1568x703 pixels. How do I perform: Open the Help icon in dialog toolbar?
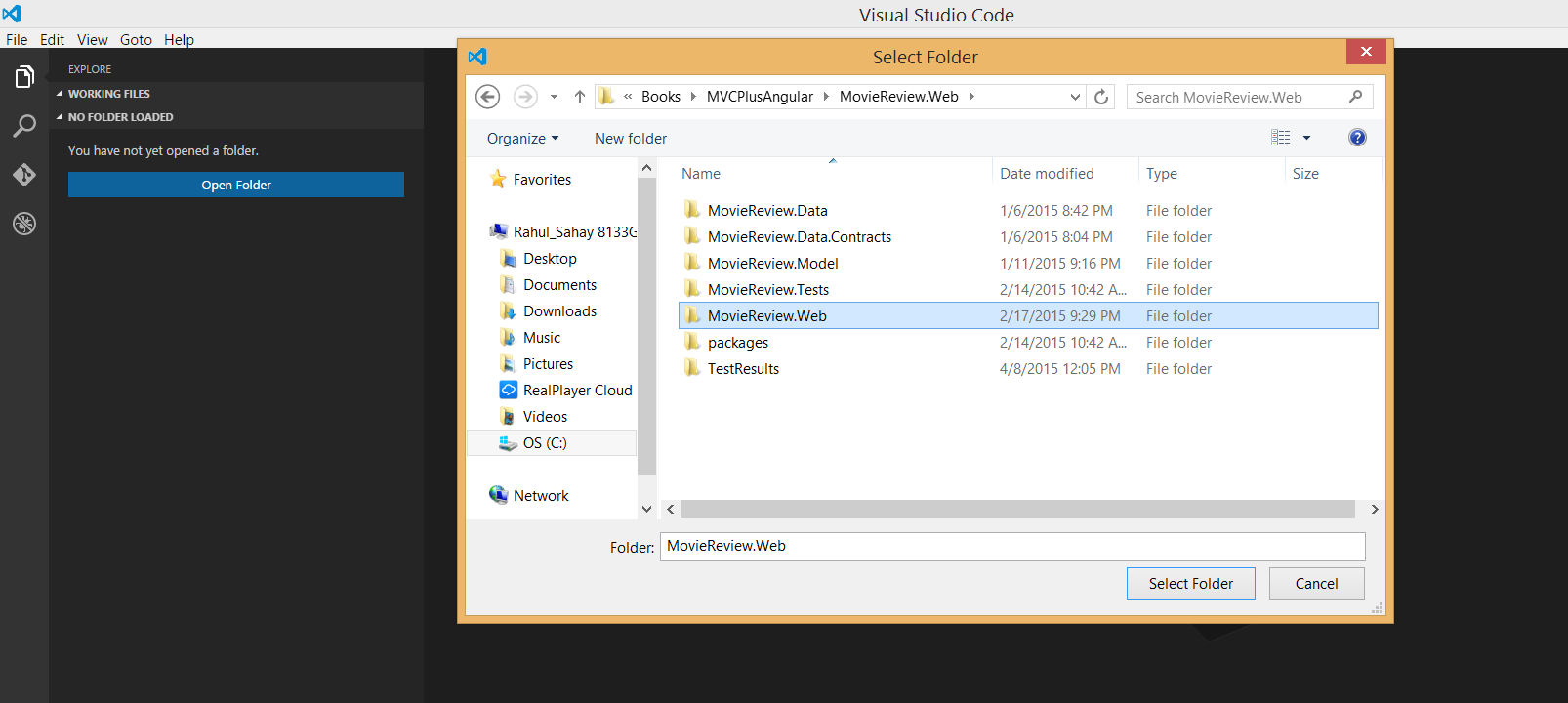(x=1357, y=138)
